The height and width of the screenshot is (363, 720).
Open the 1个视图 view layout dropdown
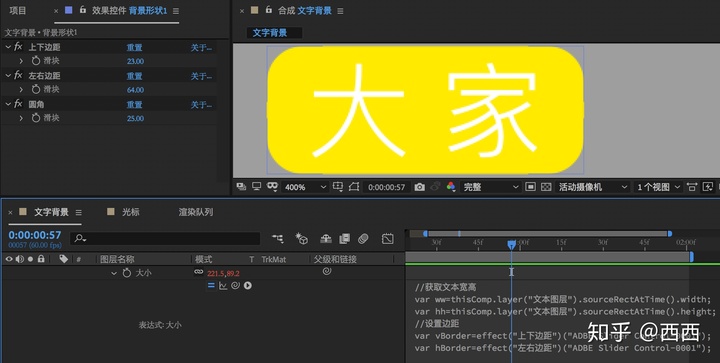(x=658, y=187)
